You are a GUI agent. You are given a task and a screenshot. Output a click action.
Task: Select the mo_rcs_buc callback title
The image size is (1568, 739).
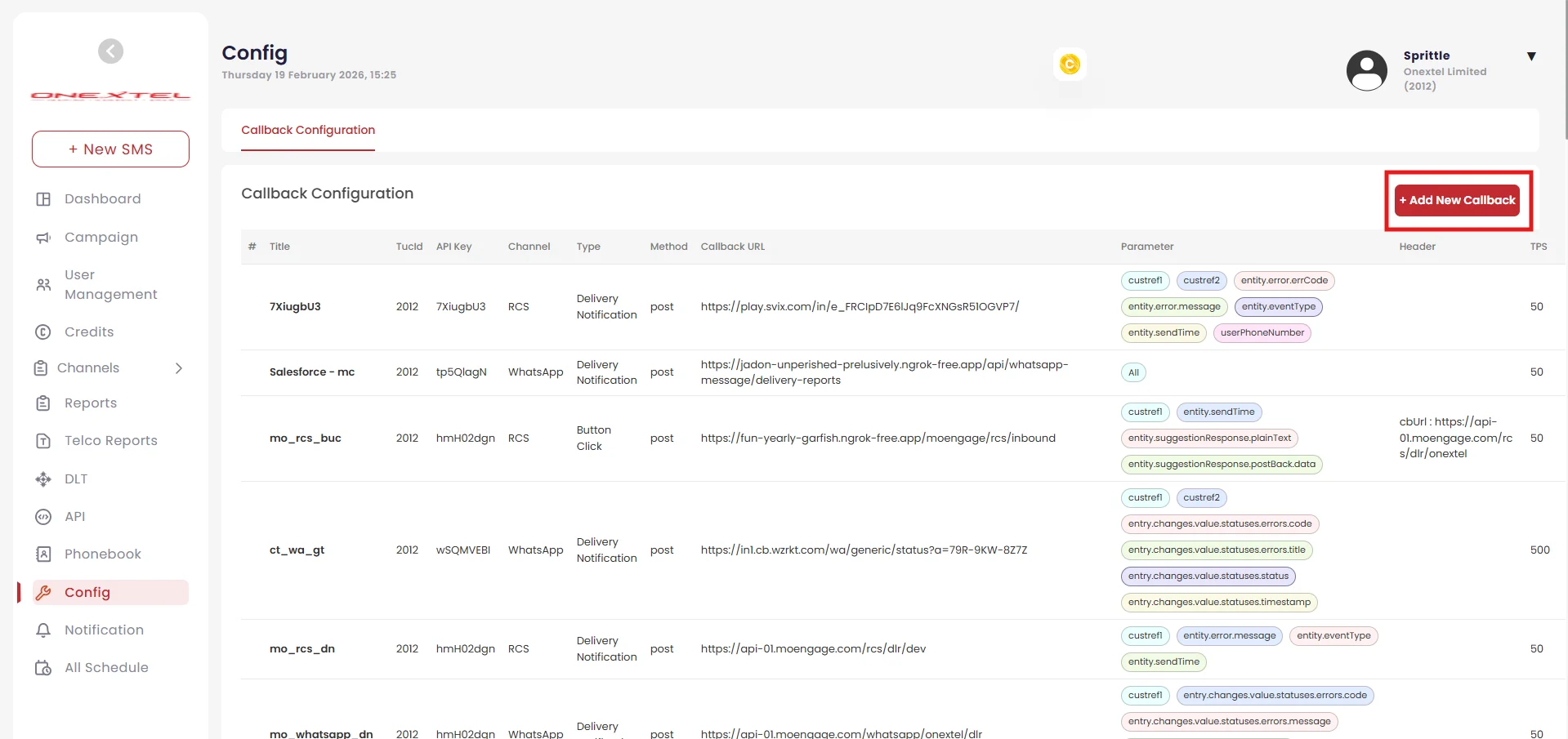[x=306, y=439]
